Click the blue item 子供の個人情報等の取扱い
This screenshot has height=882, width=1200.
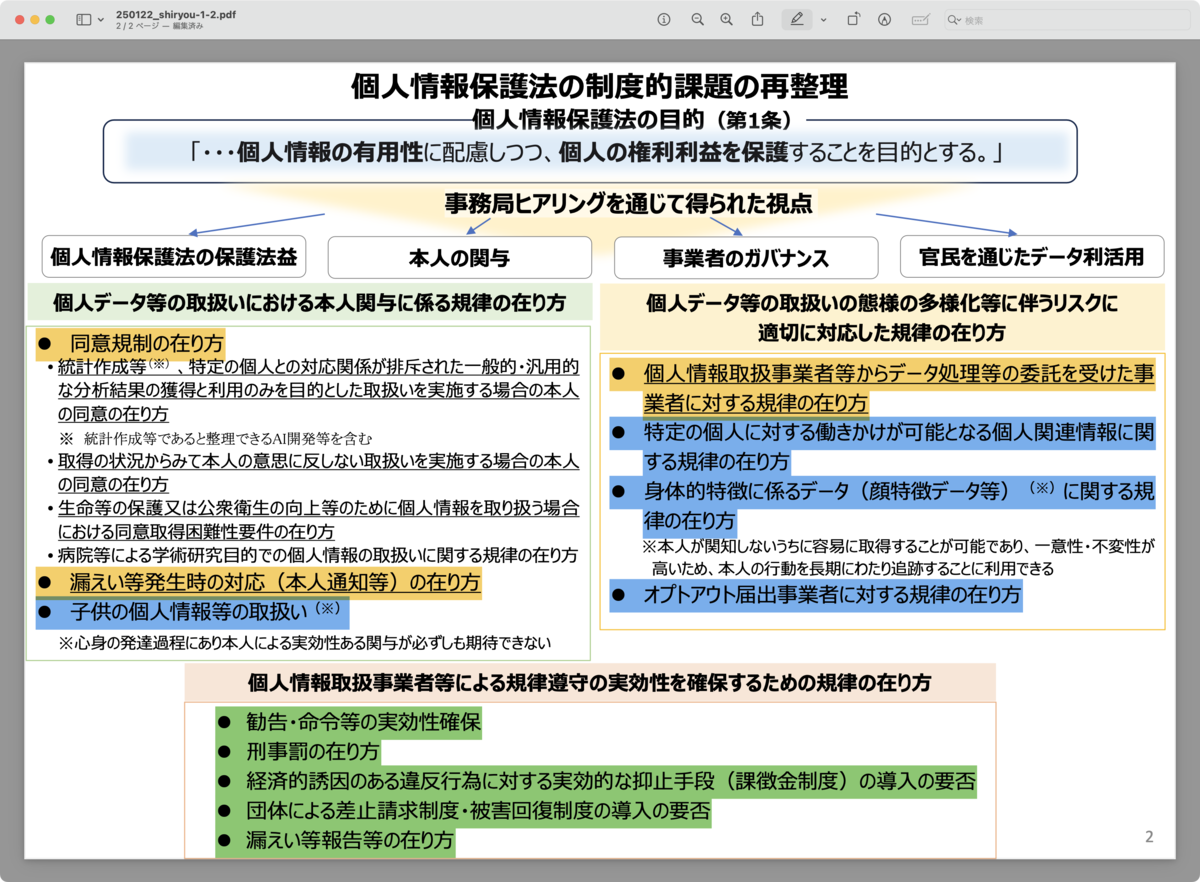point(192,611)
